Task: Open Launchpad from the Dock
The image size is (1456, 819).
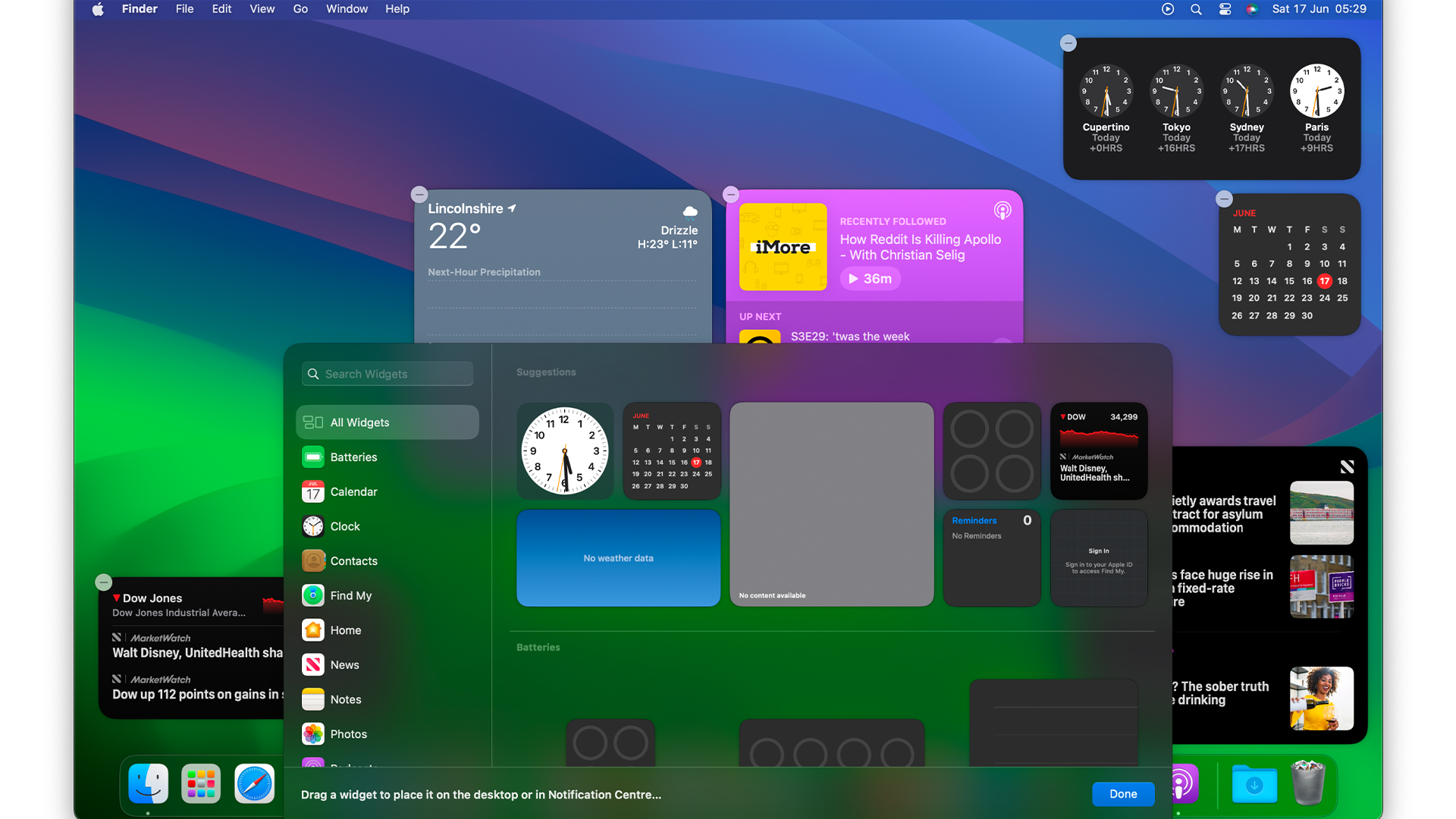Action: pos(200,784)
